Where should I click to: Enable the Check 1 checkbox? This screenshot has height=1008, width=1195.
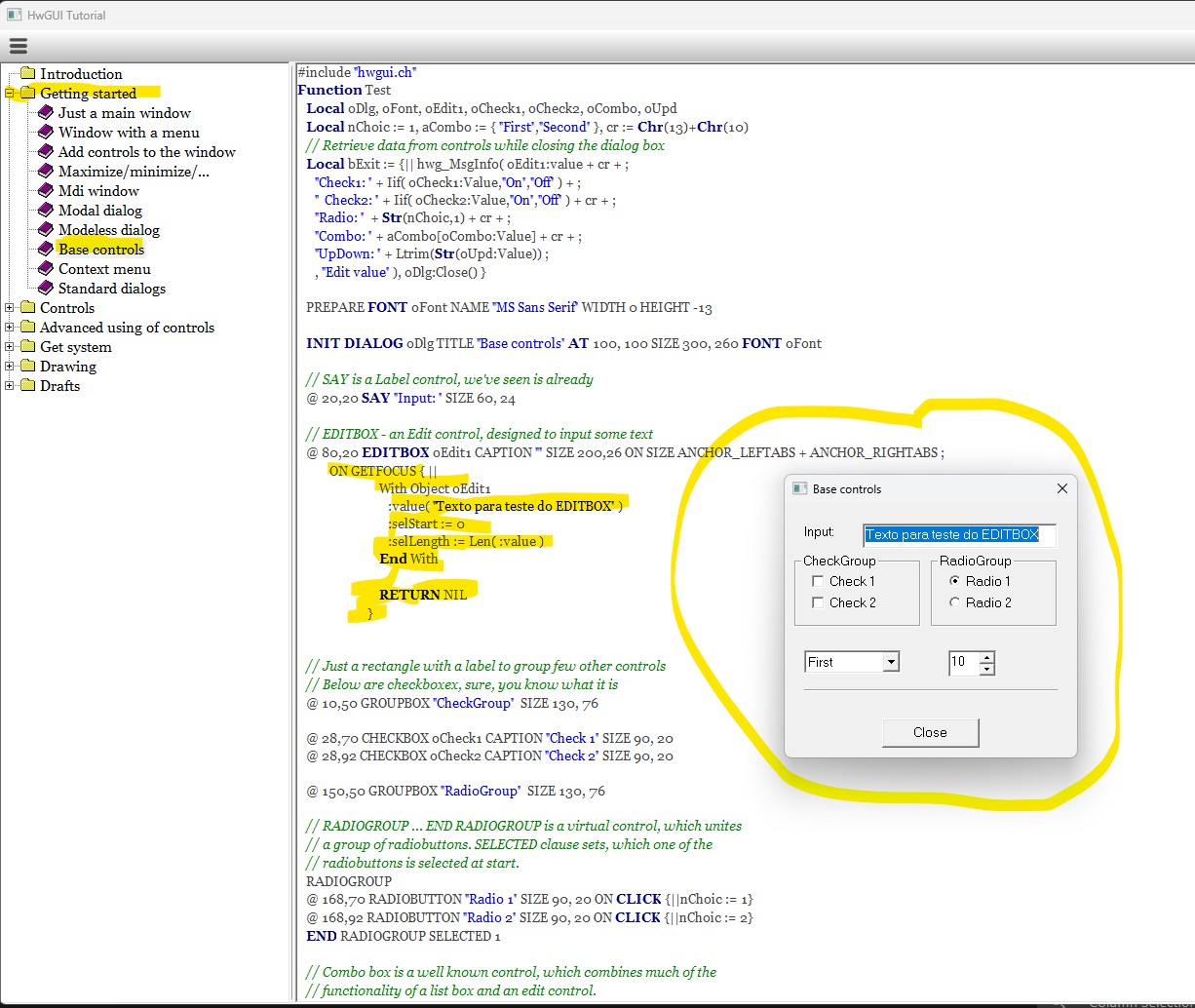[x=818, y=581]
